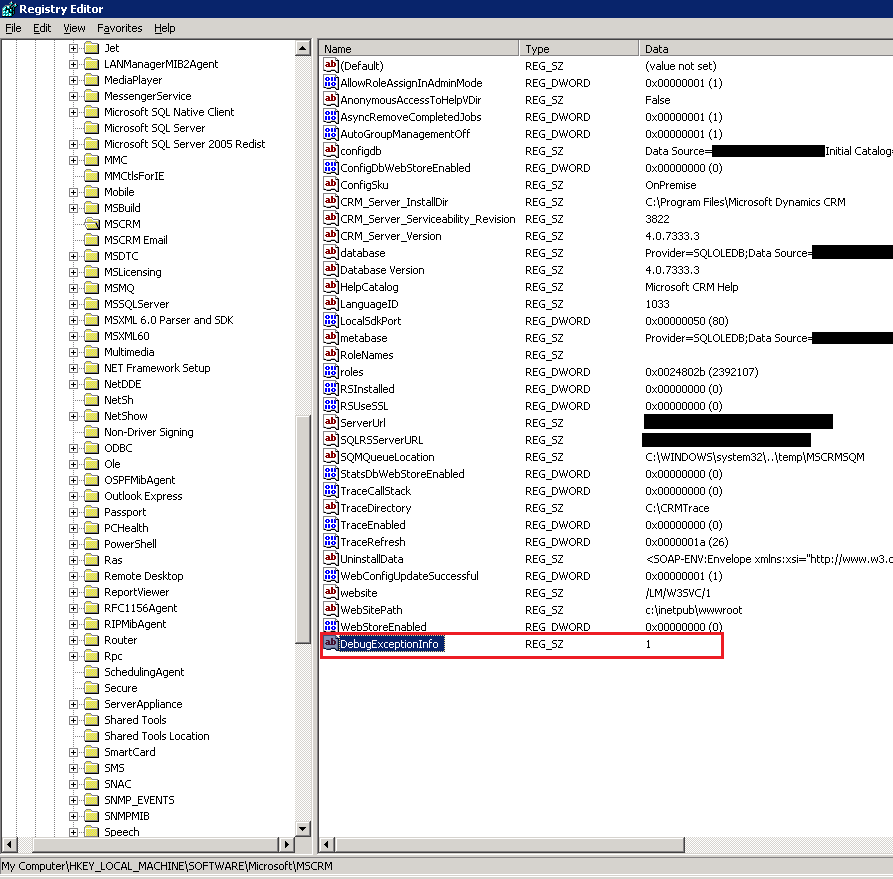Expand the NET Framework Setup key
Viewport: 893px width, 879px height.
(73, 369)
